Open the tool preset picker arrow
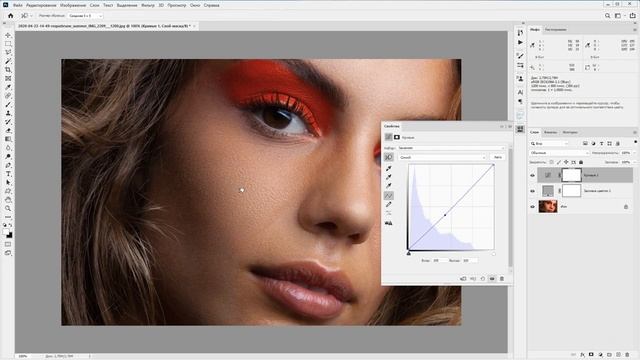This screenshot has width=640, height=360. tap(31, 16)
